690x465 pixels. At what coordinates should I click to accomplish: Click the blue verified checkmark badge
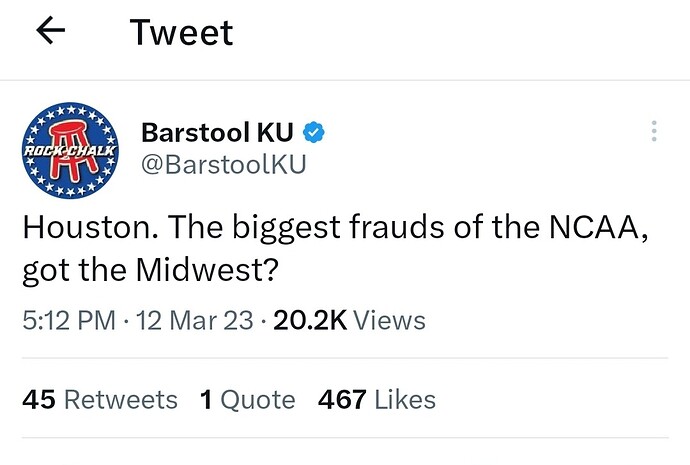tap(314, 132)
